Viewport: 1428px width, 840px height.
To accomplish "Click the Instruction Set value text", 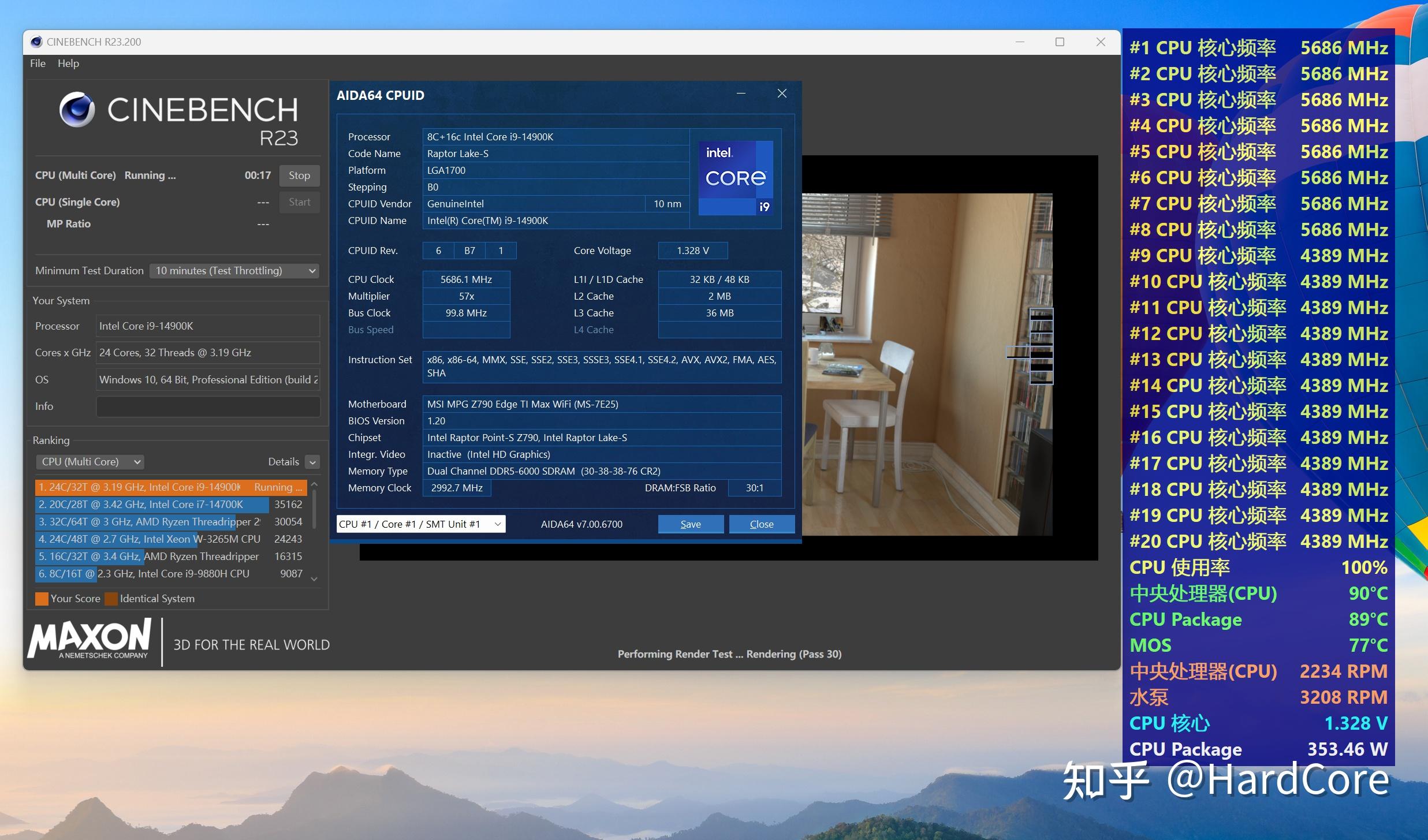I will 602,367.
